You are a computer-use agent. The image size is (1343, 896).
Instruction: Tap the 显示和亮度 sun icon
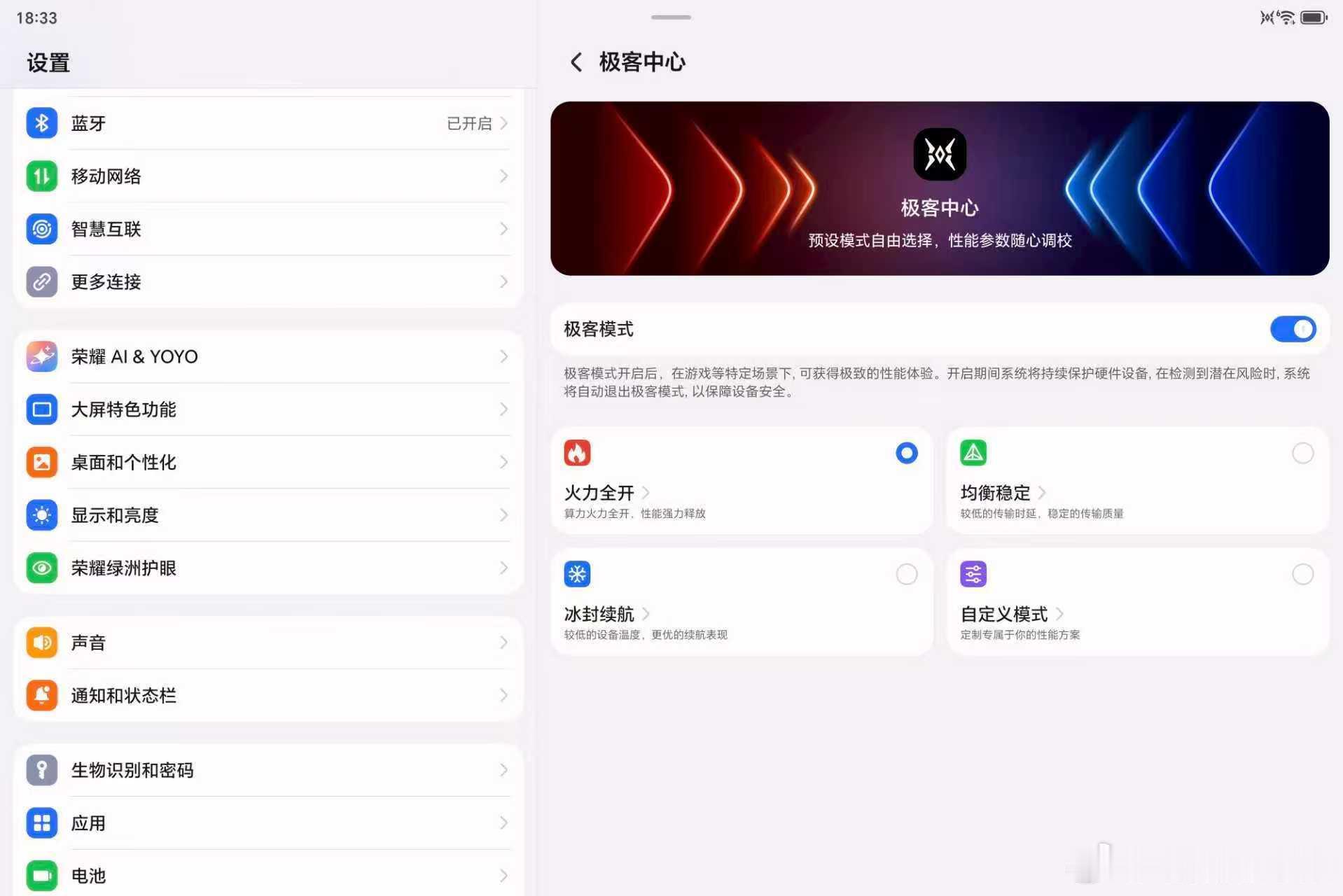pos(41,515)
